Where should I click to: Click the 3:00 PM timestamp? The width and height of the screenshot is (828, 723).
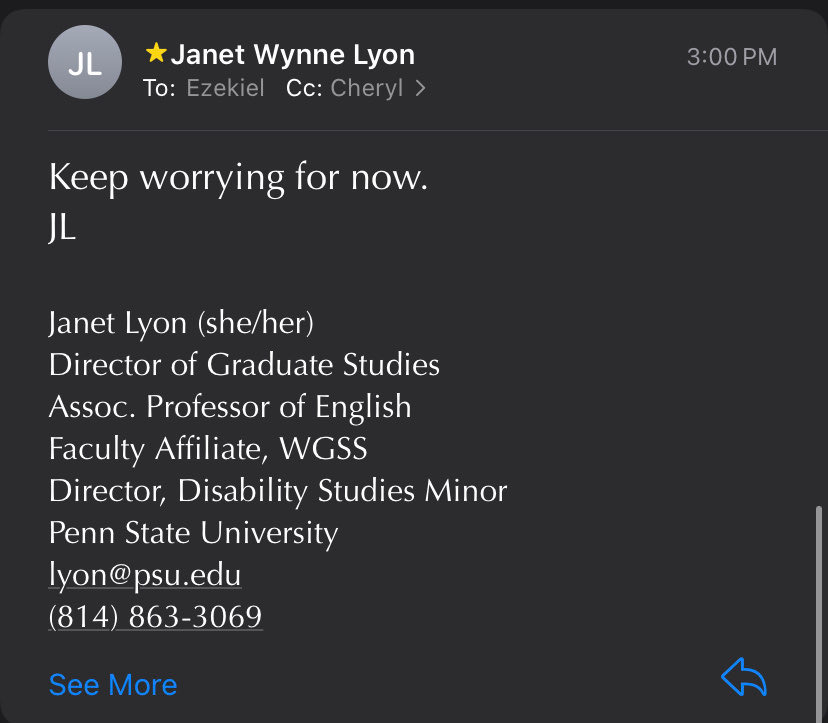coord(731,57)
